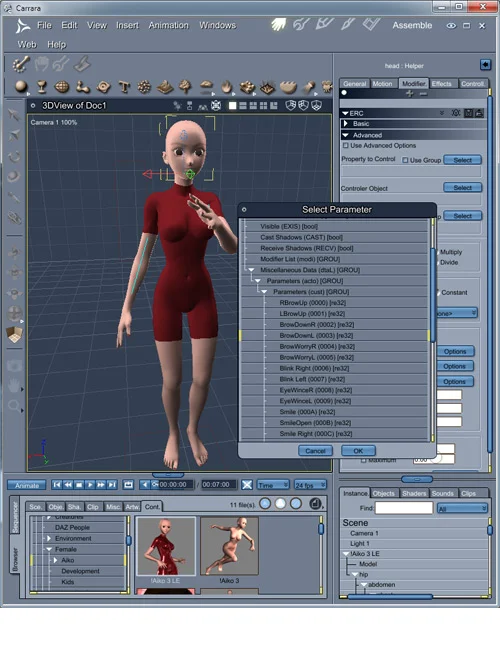The height and width of the screenshot is (650, 500).
Task: Click the add modifier plus icon
Action: 410,94
